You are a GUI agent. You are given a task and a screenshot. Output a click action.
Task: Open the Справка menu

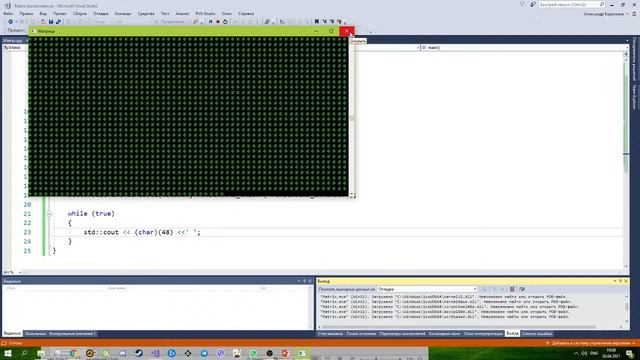coord(246,13)
